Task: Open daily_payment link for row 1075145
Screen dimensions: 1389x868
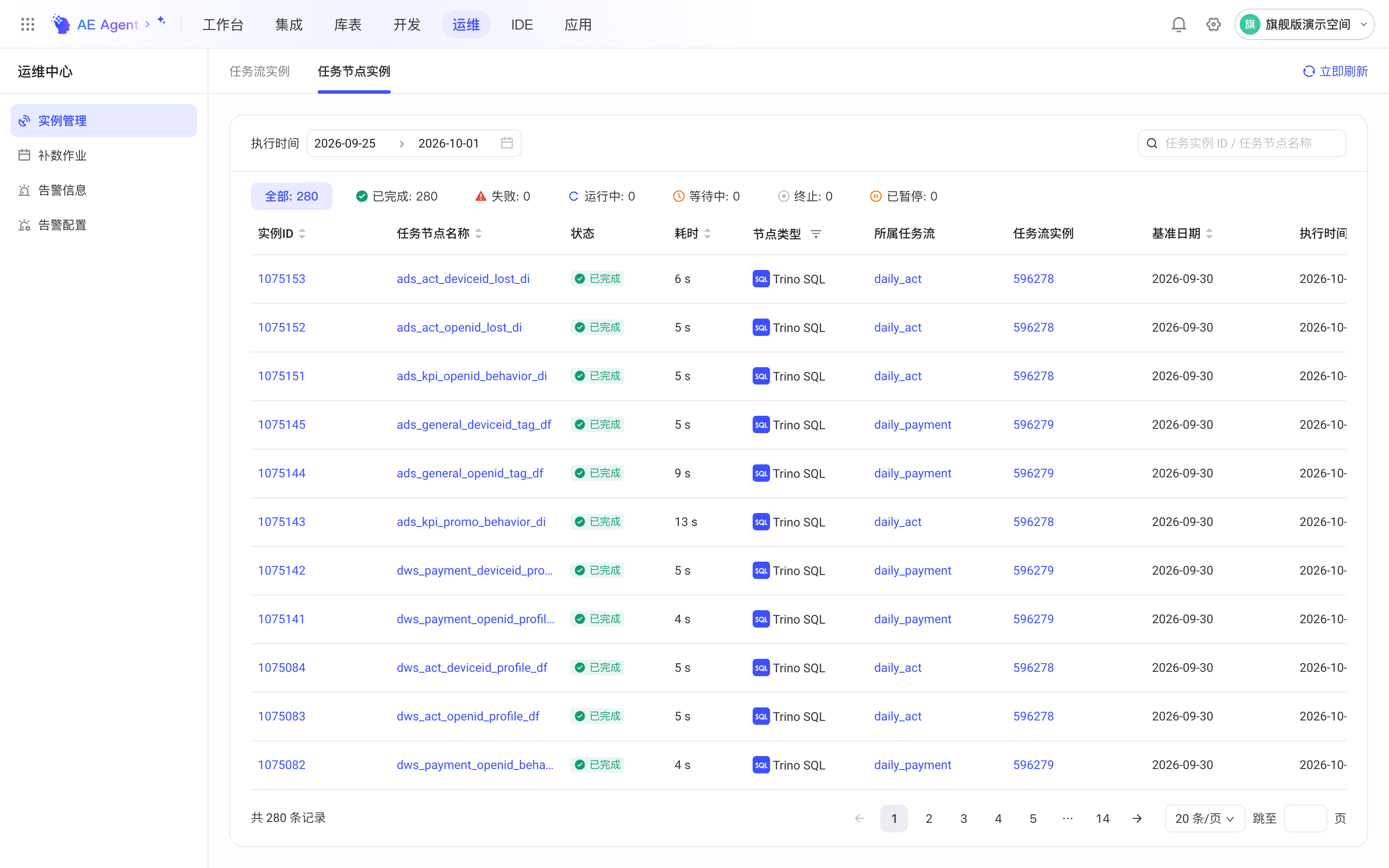Action: 912,425
